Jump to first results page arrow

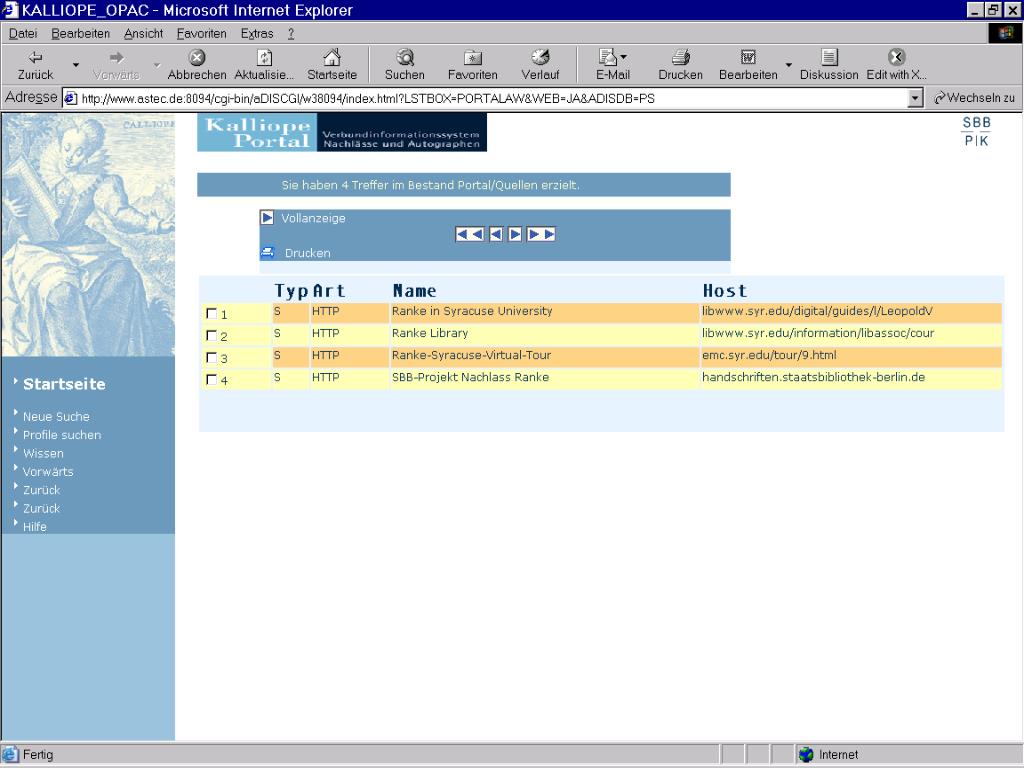coord(469,234)
